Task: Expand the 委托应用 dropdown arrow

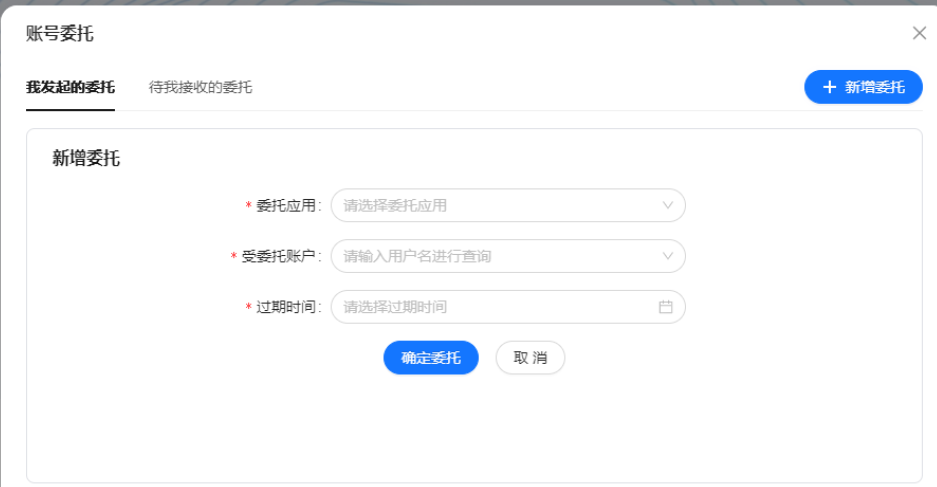Action: [668, 205]
